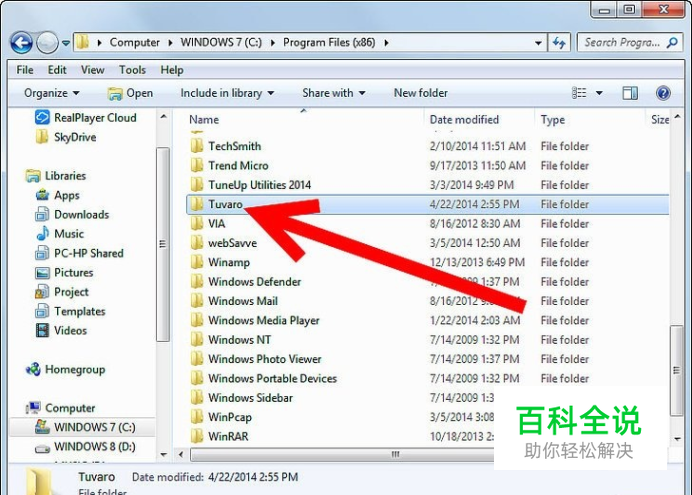Open the View menu
Viewport: 692px width, 495px height.
[x=92, y=70]
